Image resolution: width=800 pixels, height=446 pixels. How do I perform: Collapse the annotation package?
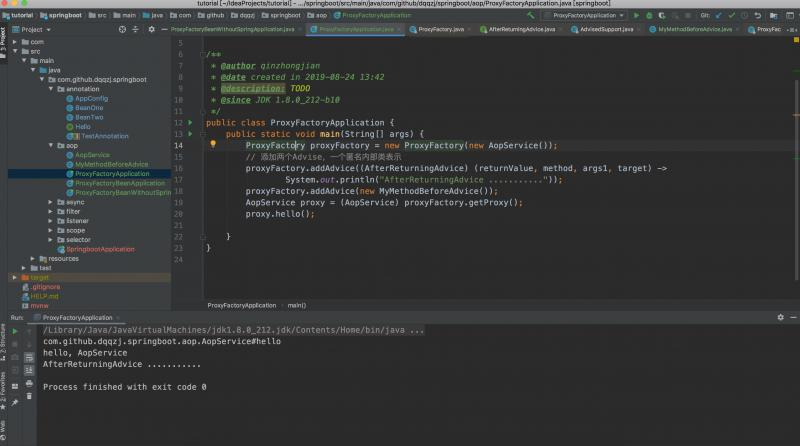pyautogui.click(x=51, y=89)
